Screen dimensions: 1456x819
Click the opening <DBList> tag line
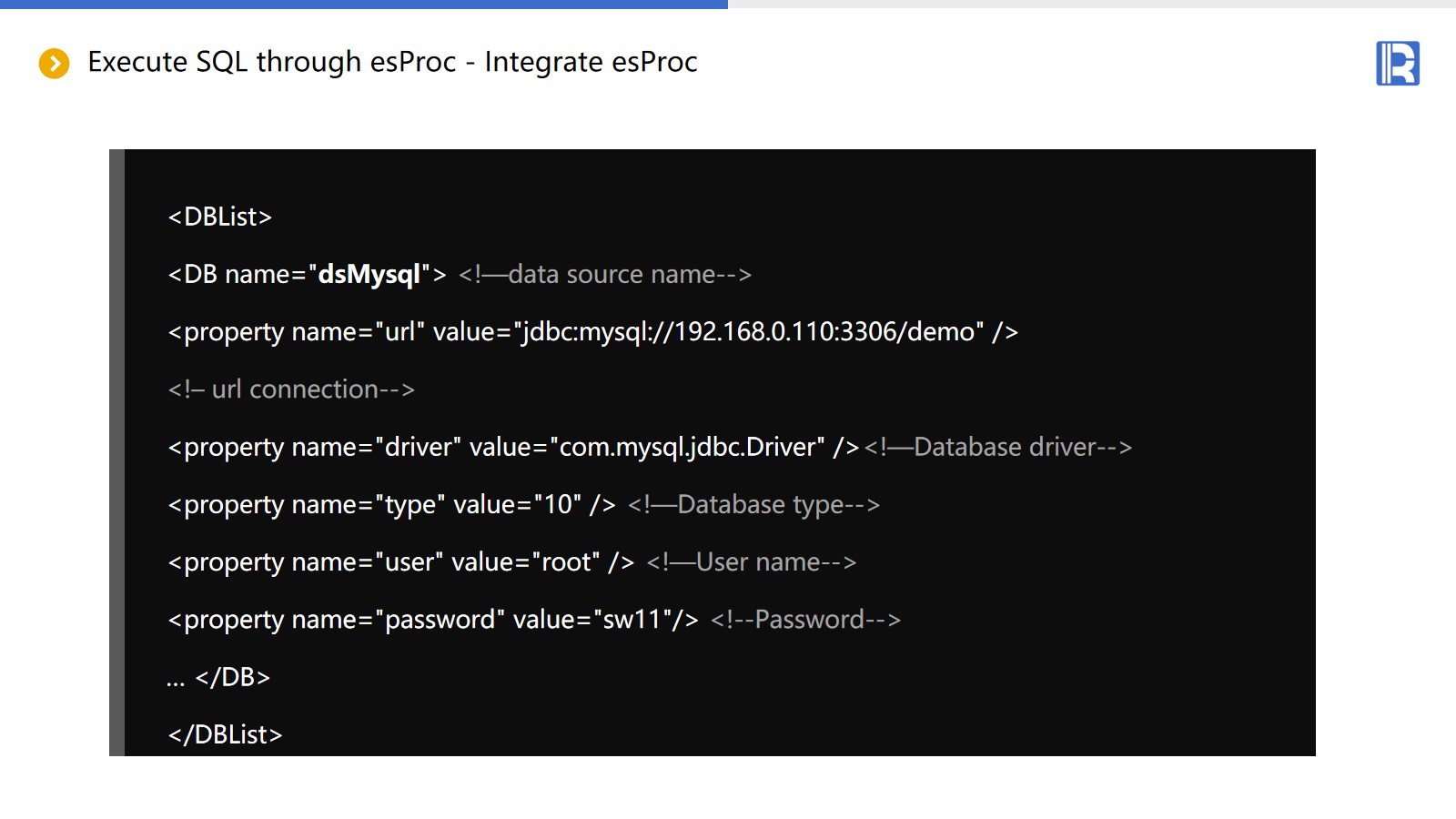(220, 217)
